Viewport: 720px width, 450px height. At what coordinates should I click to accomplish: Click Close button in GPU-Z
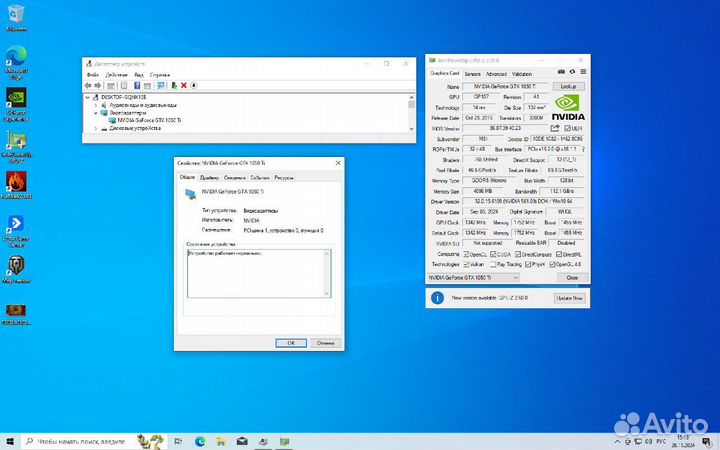coord(572,277)
